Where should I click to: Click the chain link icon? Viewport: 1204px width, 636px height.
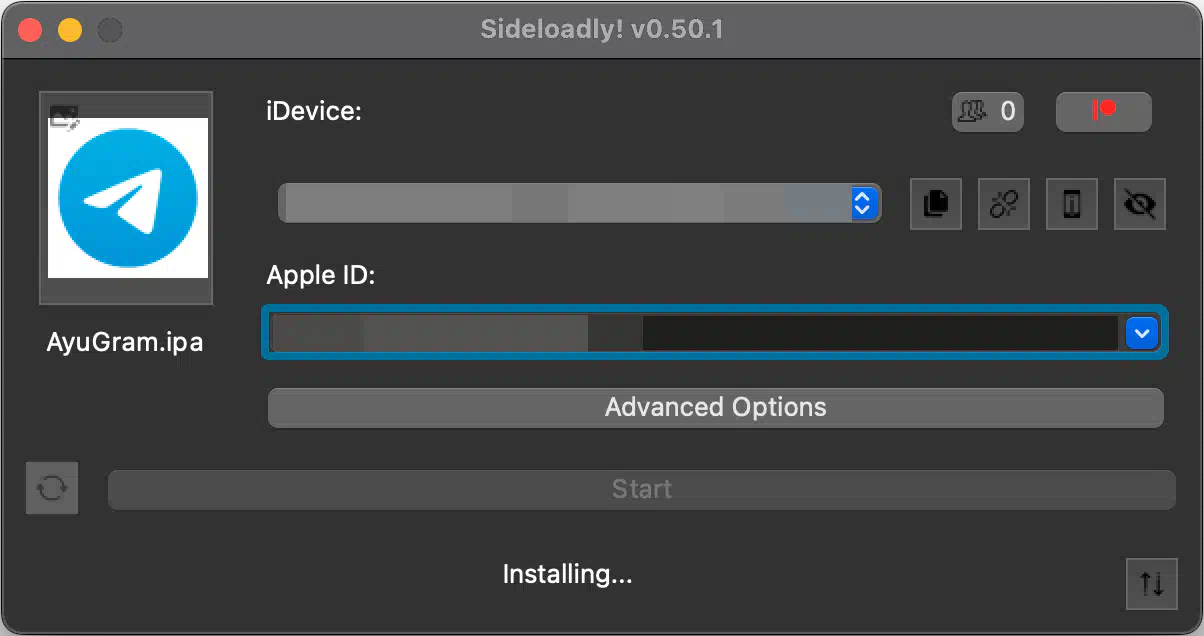tap(1003, 204)
